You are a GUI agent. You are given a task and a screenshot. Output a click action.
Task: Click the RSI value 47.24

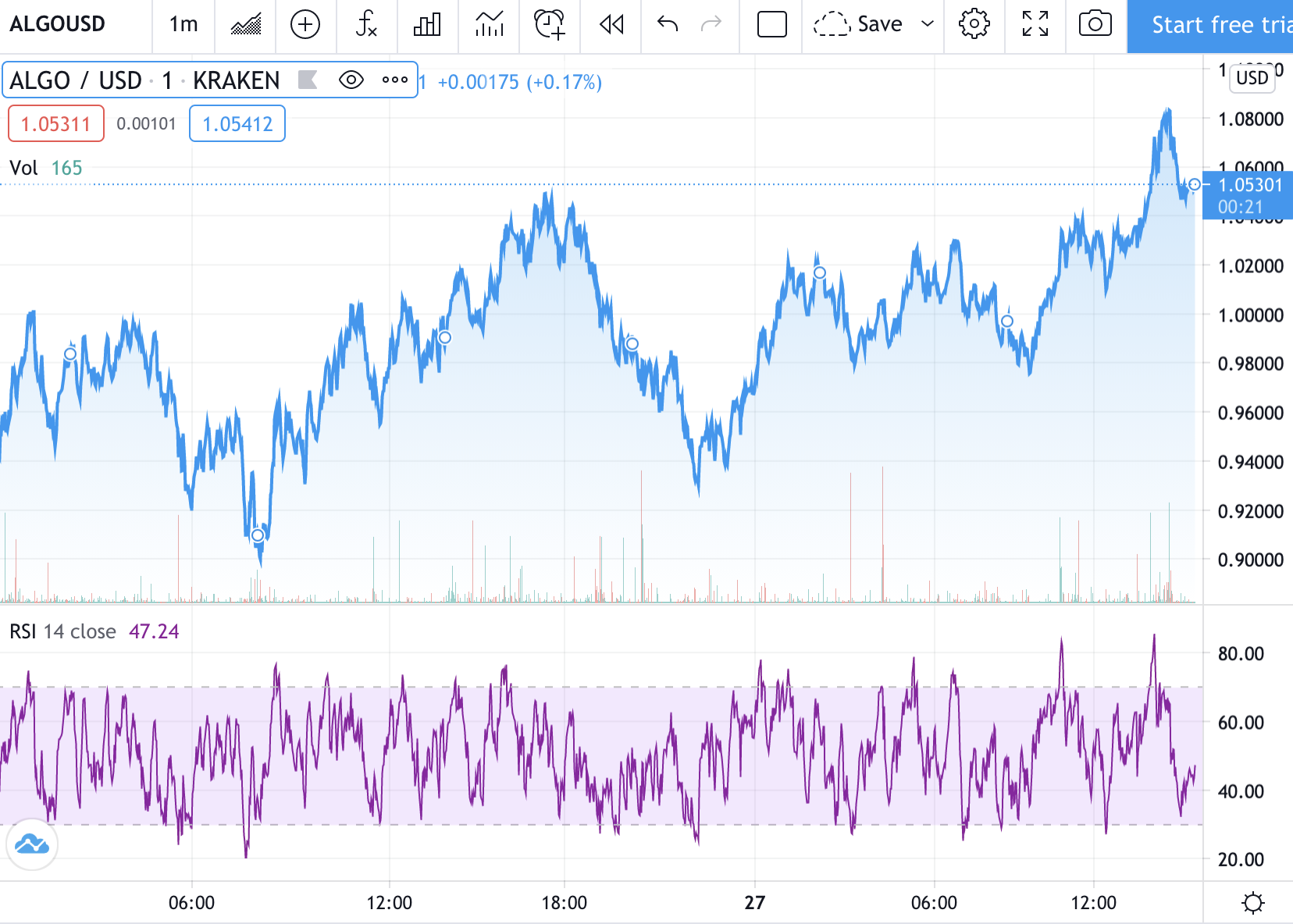(154, 631)
